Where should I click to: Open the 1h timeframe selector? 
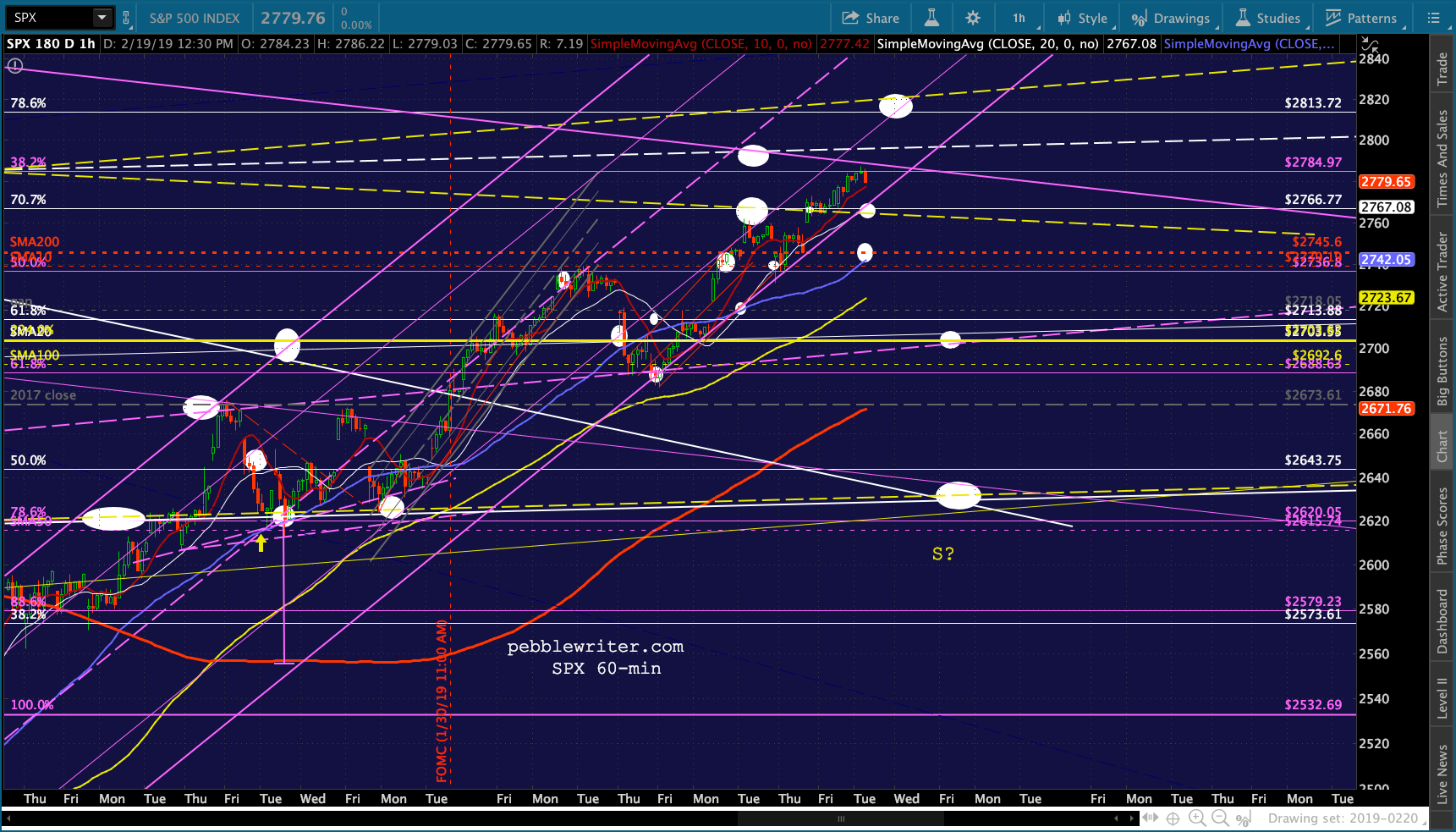(x=1019, y=18)
